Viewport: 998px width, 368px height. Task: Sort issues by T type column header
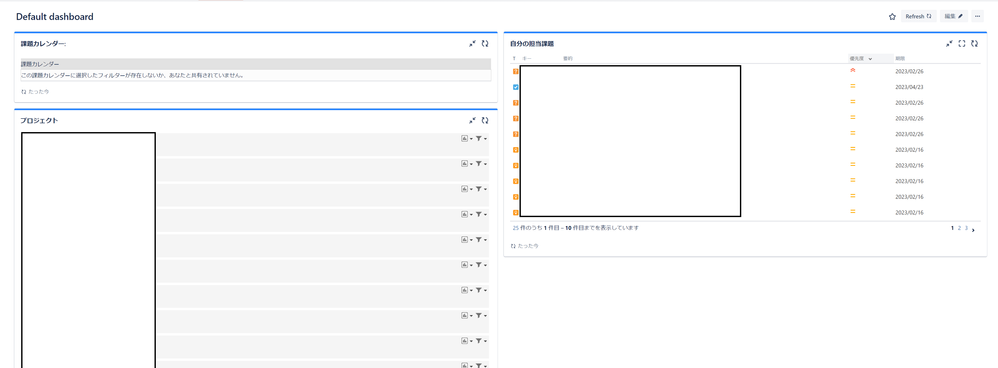tap(514, 59)
